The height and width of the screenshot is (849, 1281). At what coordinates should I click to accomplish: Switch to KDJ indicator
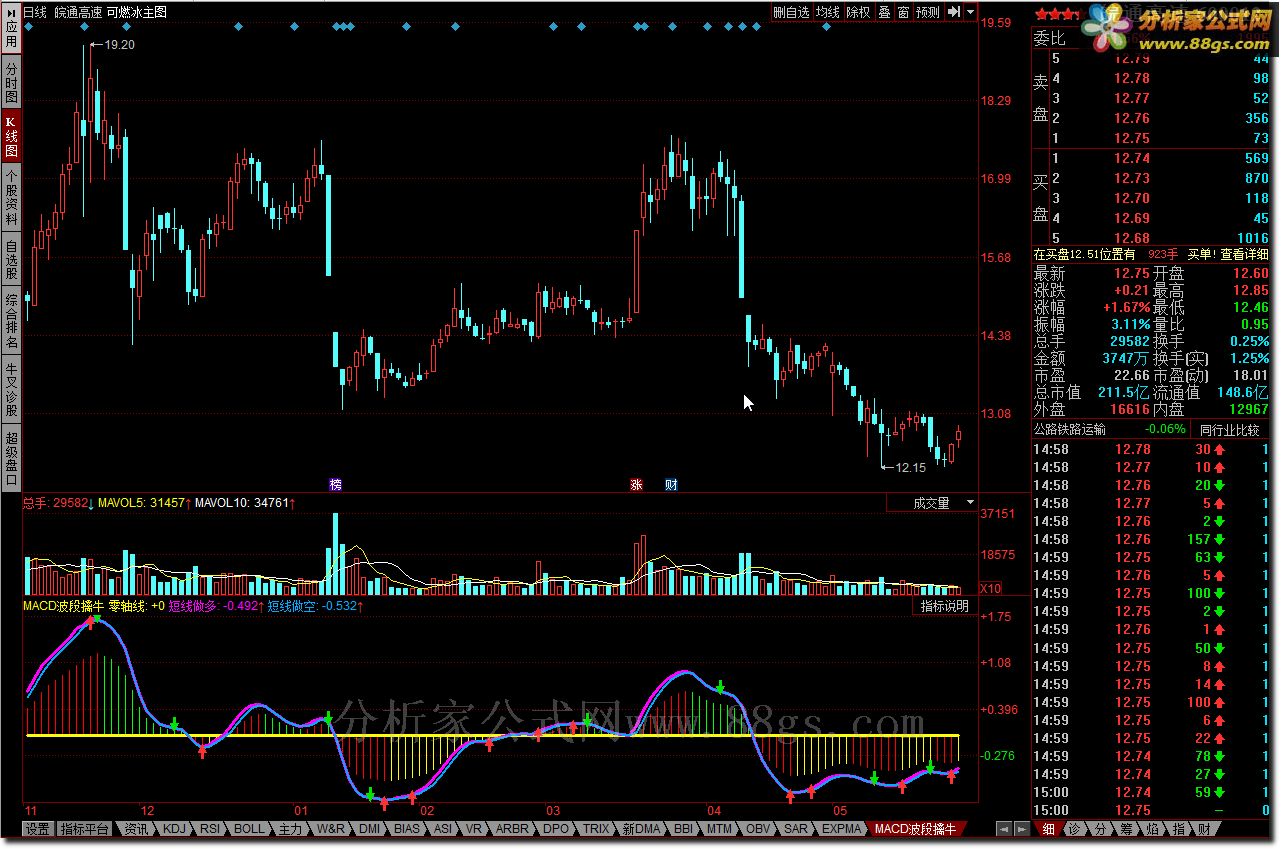(x=174, y=829)
